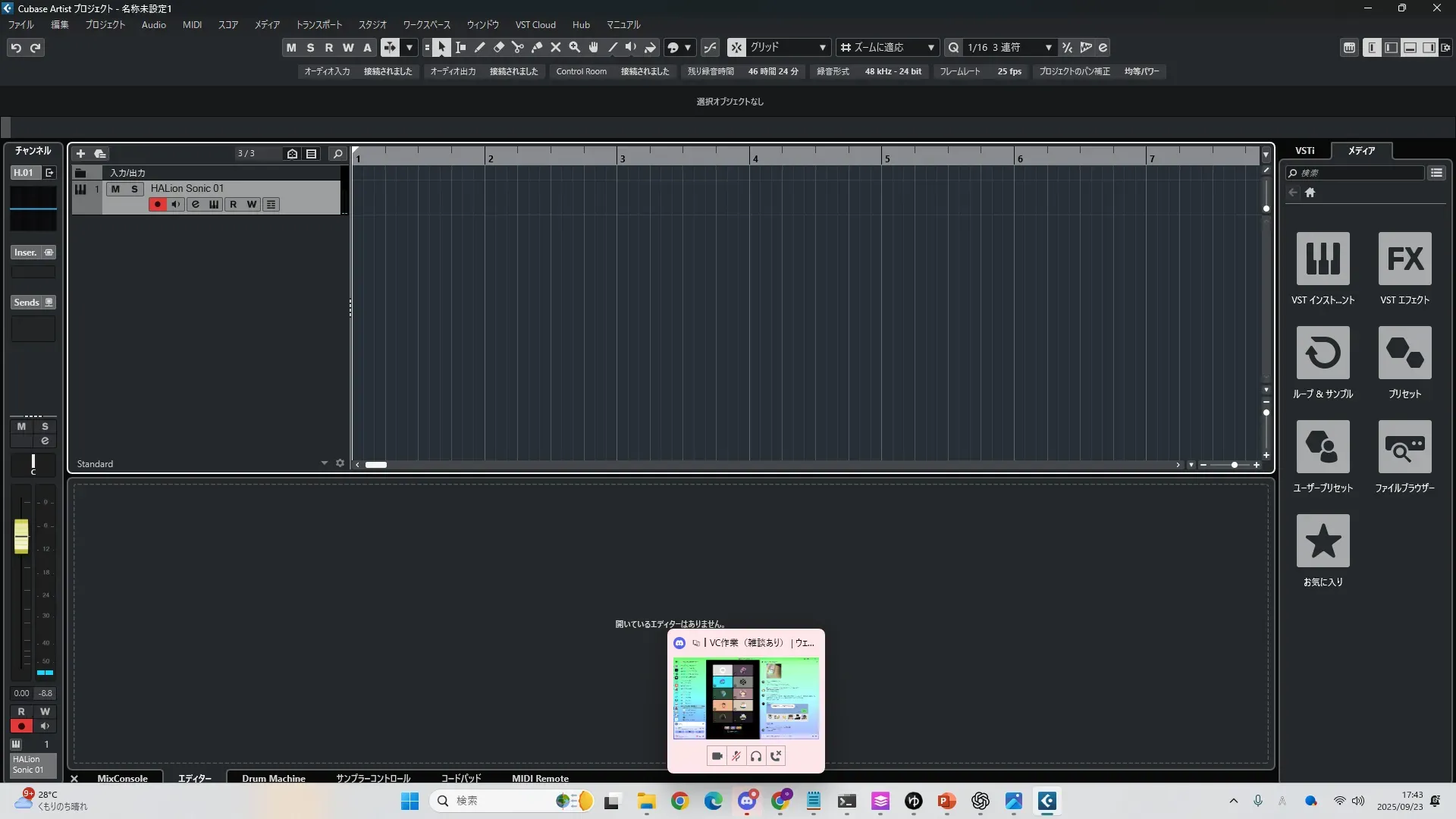Mute the HALion Sonic 01 track
1456x819 pixels.
click(x=115, y=189)
